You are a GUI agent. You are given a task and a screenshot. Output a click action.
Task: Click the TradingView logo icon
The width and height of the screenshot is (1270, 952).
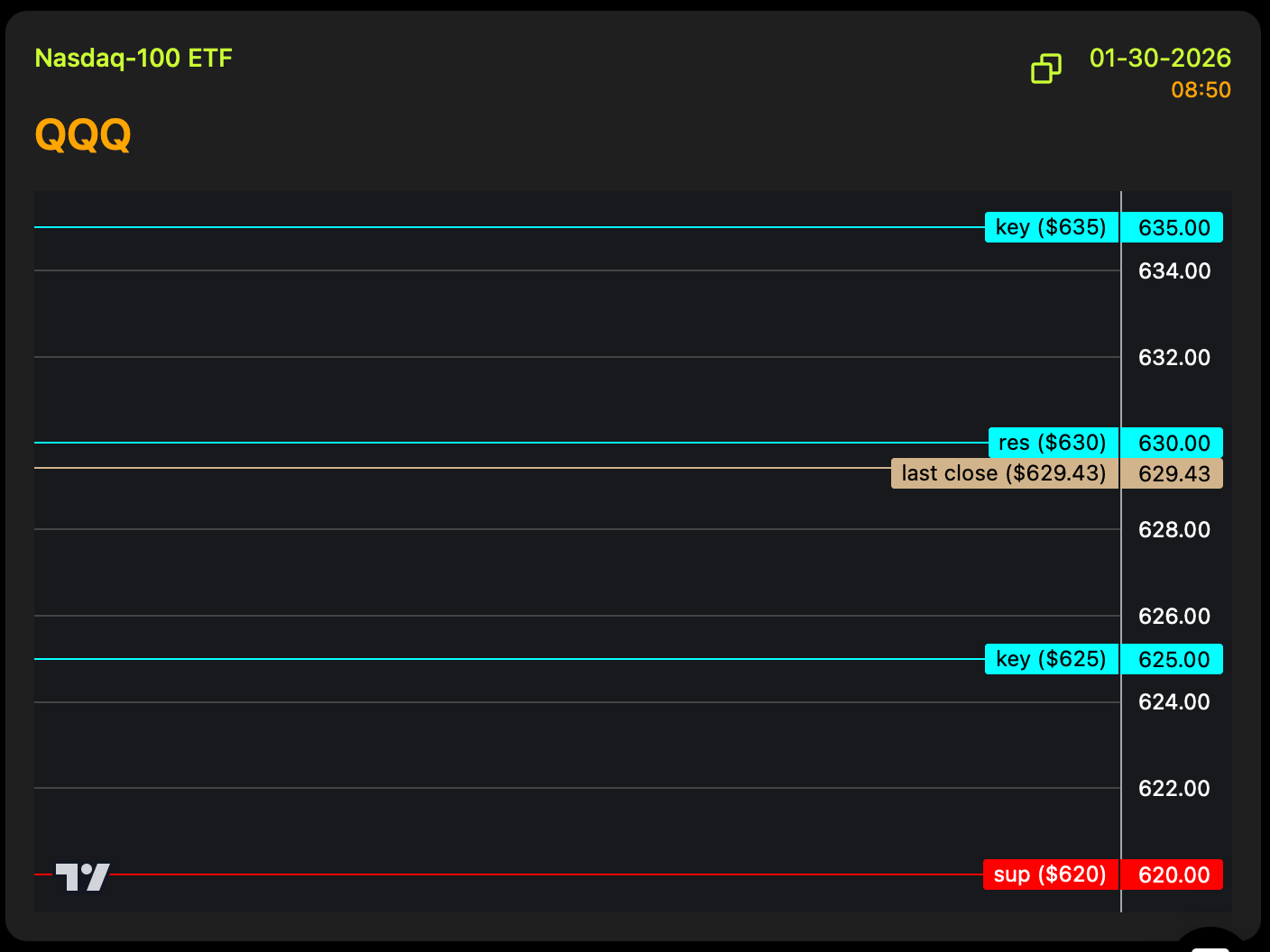tap(82, 876)
